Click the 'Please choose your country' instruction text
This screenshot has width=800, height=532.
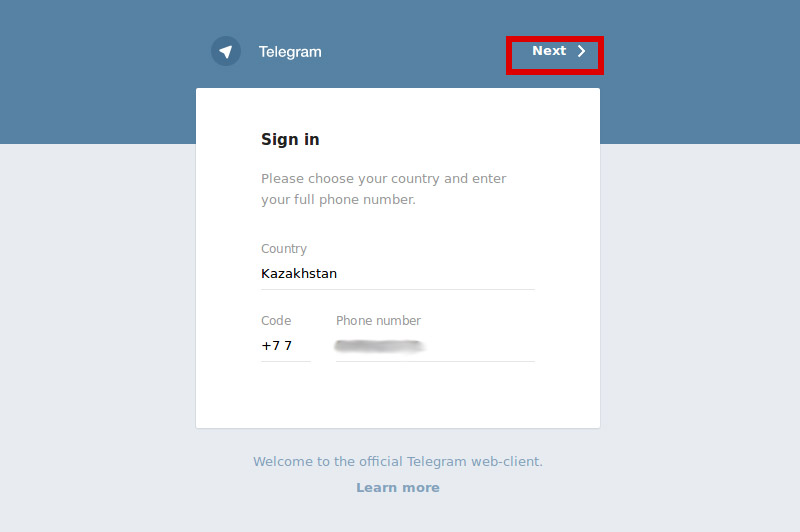[383, 189]
